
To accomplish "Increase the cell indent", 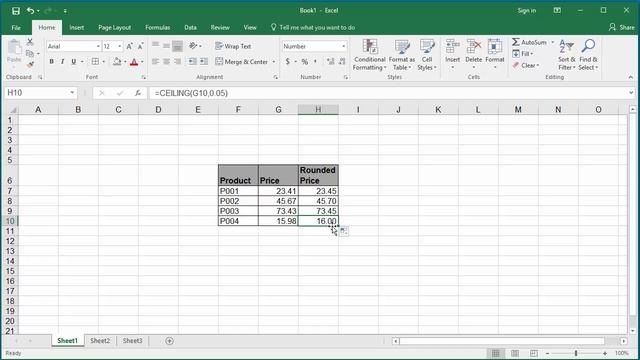I will pyautogui.click(x=204, y=62).
